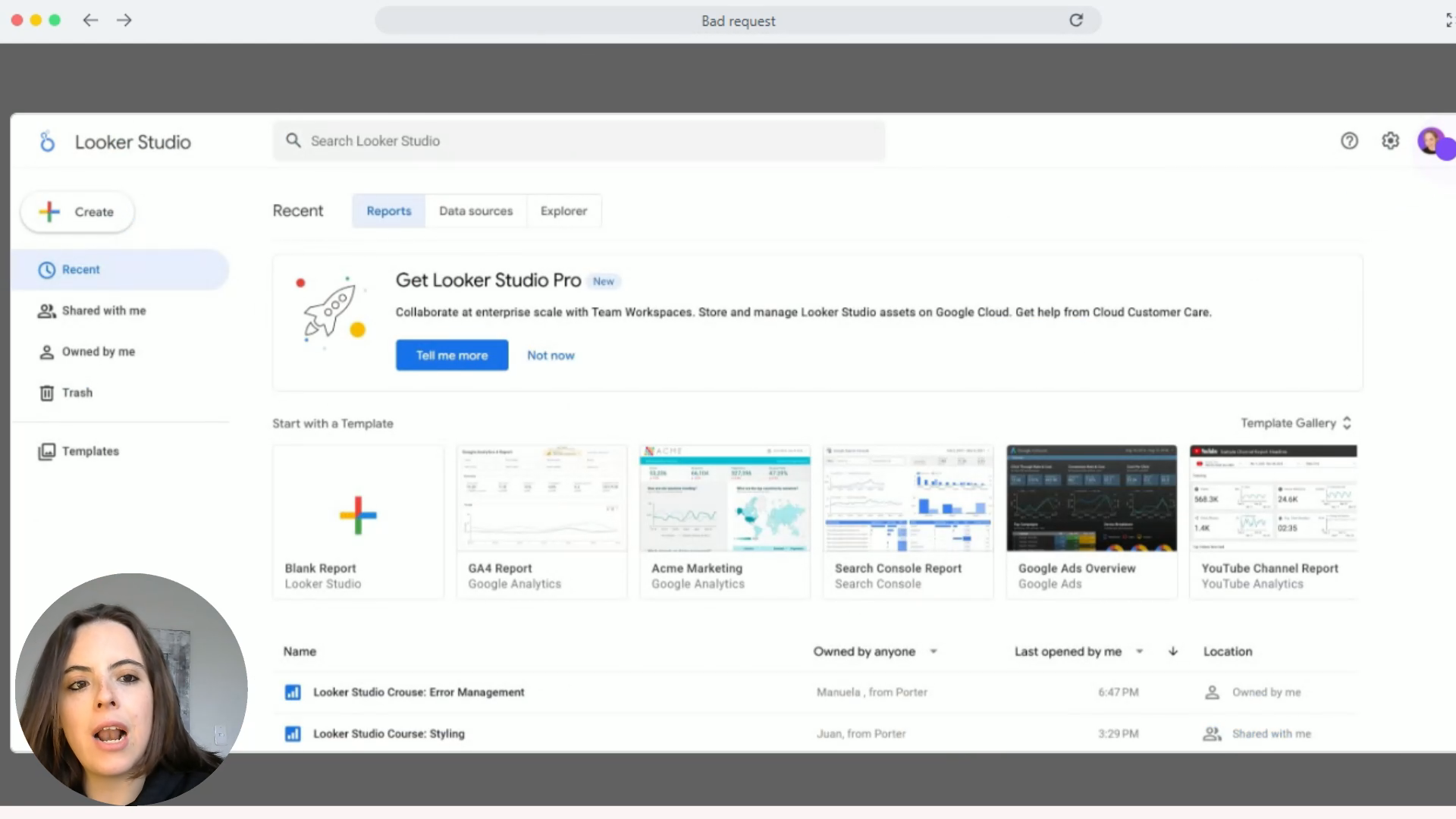This screenshot has width=1456, height=819.
Task: Click the Templates sidebar icon
Action: (x=47, y=452)
